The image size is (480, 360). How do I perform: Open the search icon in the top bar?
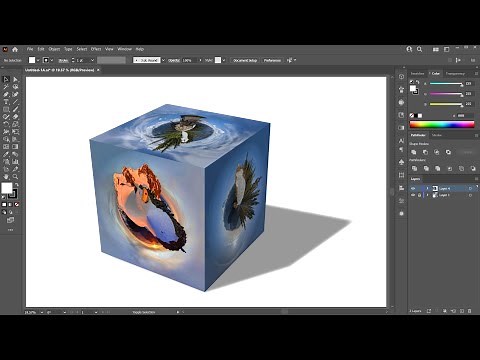point(420,49)
